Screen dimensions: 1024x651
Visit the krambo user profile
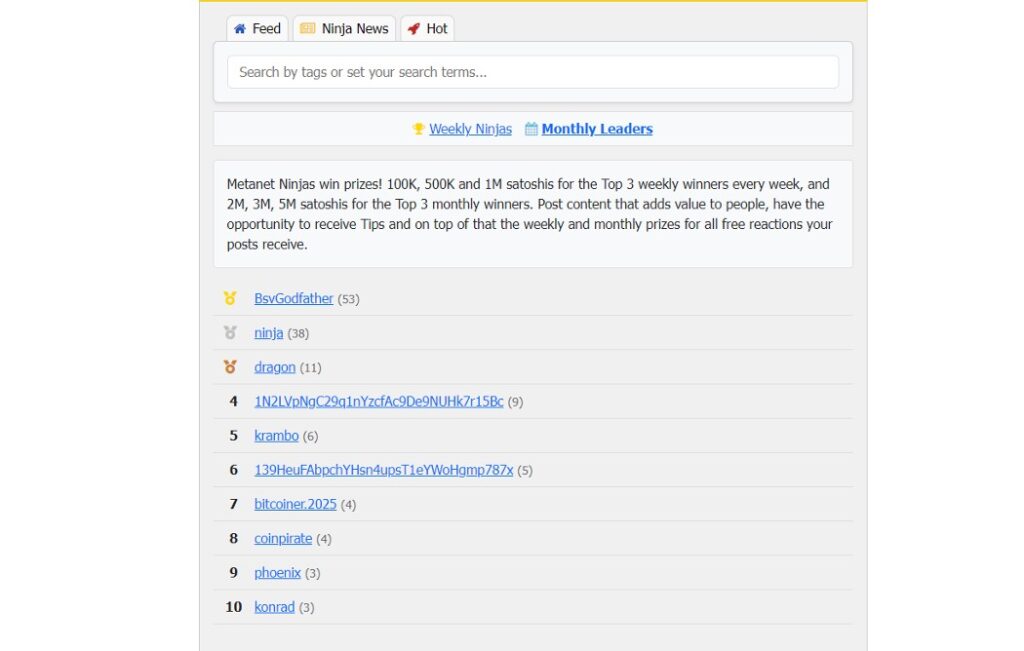click(276, 435)
